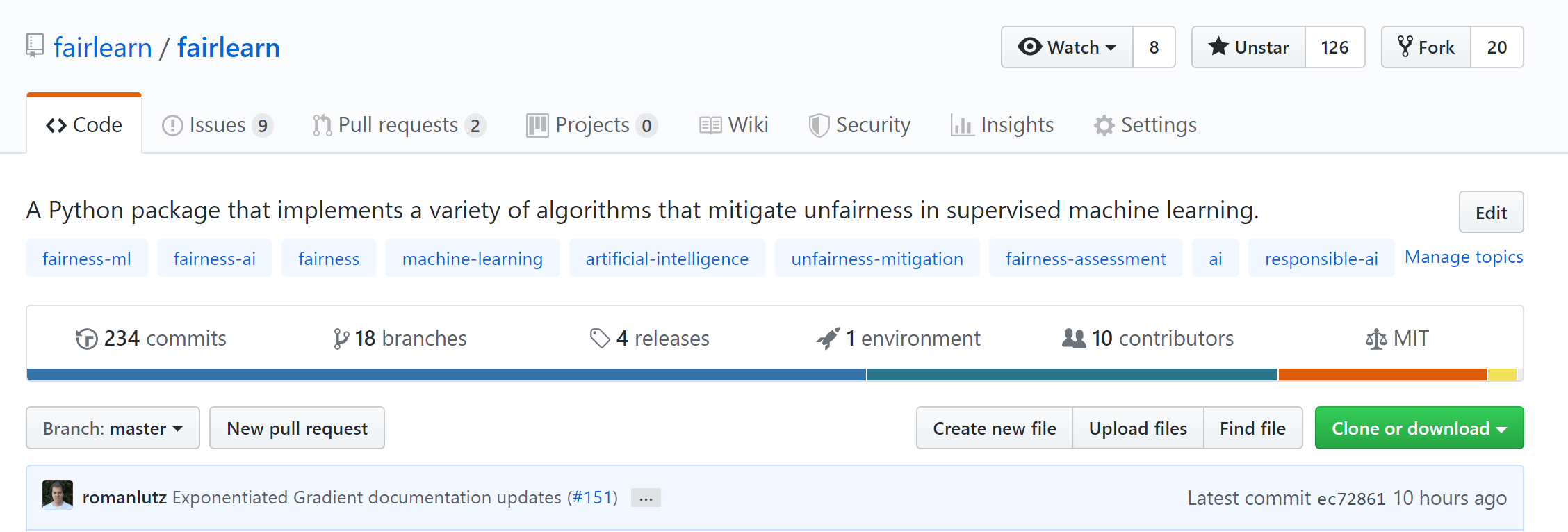
Task: Click the fork icon in Fork button
Action: [x=1405, y=47]
